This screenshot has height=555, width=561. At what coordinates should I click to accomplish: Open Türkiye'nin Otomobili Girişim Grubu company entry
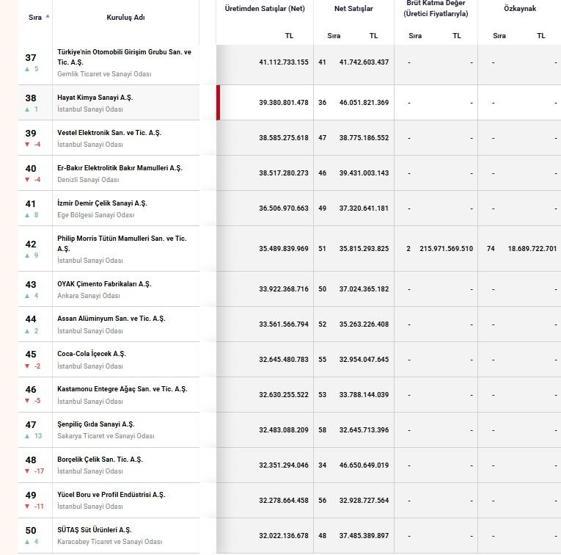coord(124,57)
